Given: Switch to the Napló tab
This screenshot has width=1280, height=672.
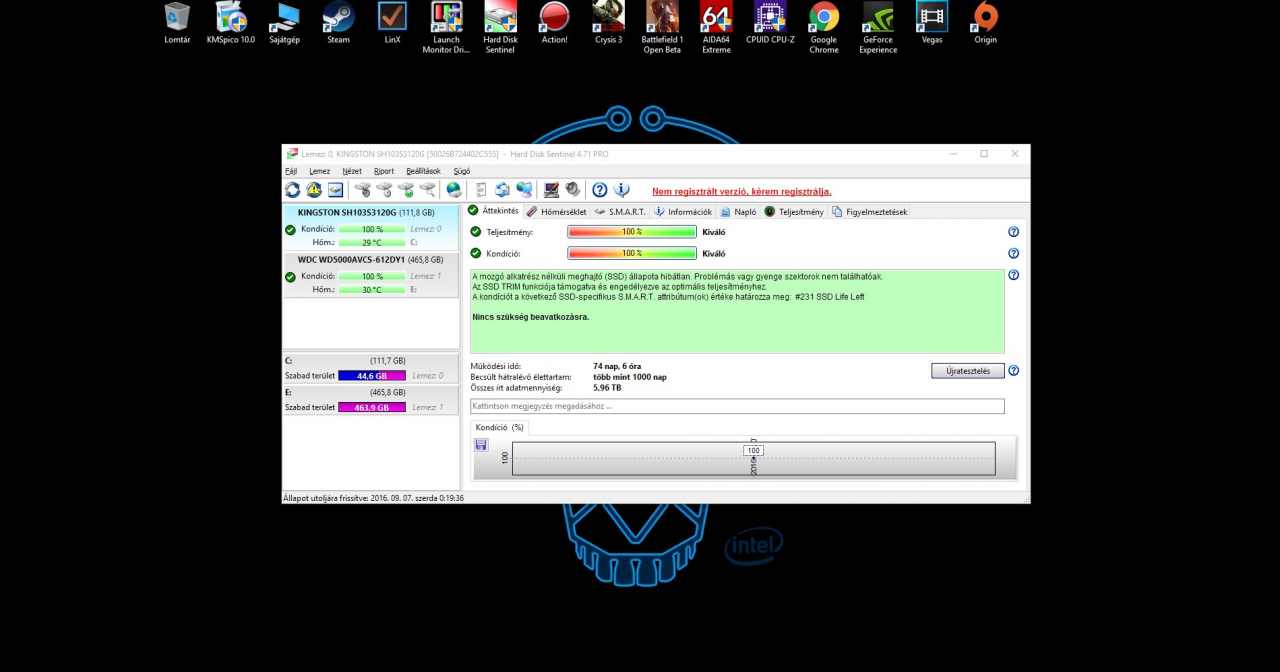Looking at the screenshot, I should pos(739,212).
